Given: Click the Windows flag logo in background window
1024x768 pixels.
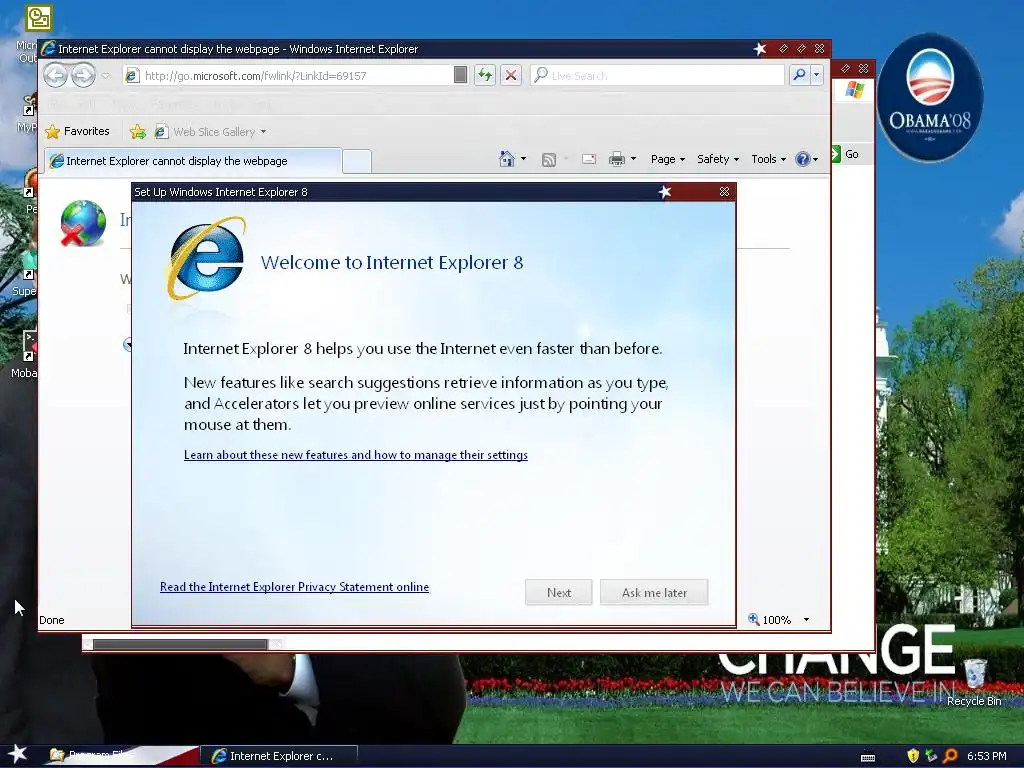Looking at the screenshot, I should [x=854, y=90].
